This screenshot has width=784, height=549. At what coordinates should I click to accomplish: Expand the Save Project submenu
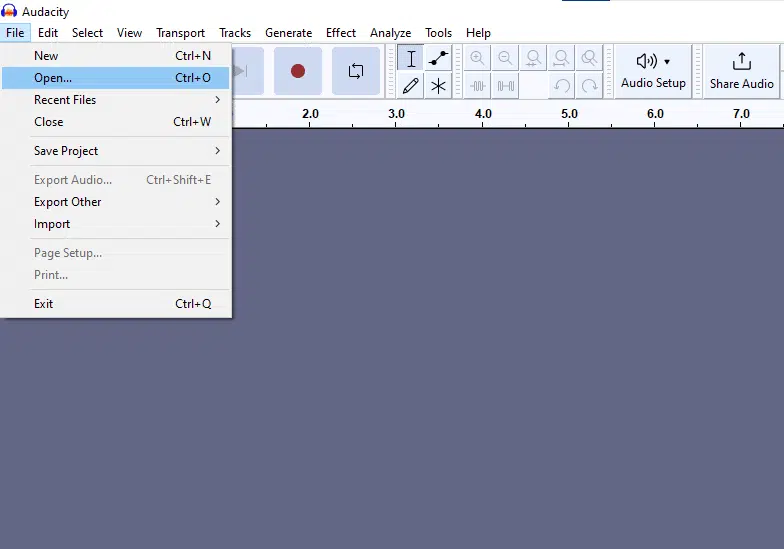pos(116,150)
